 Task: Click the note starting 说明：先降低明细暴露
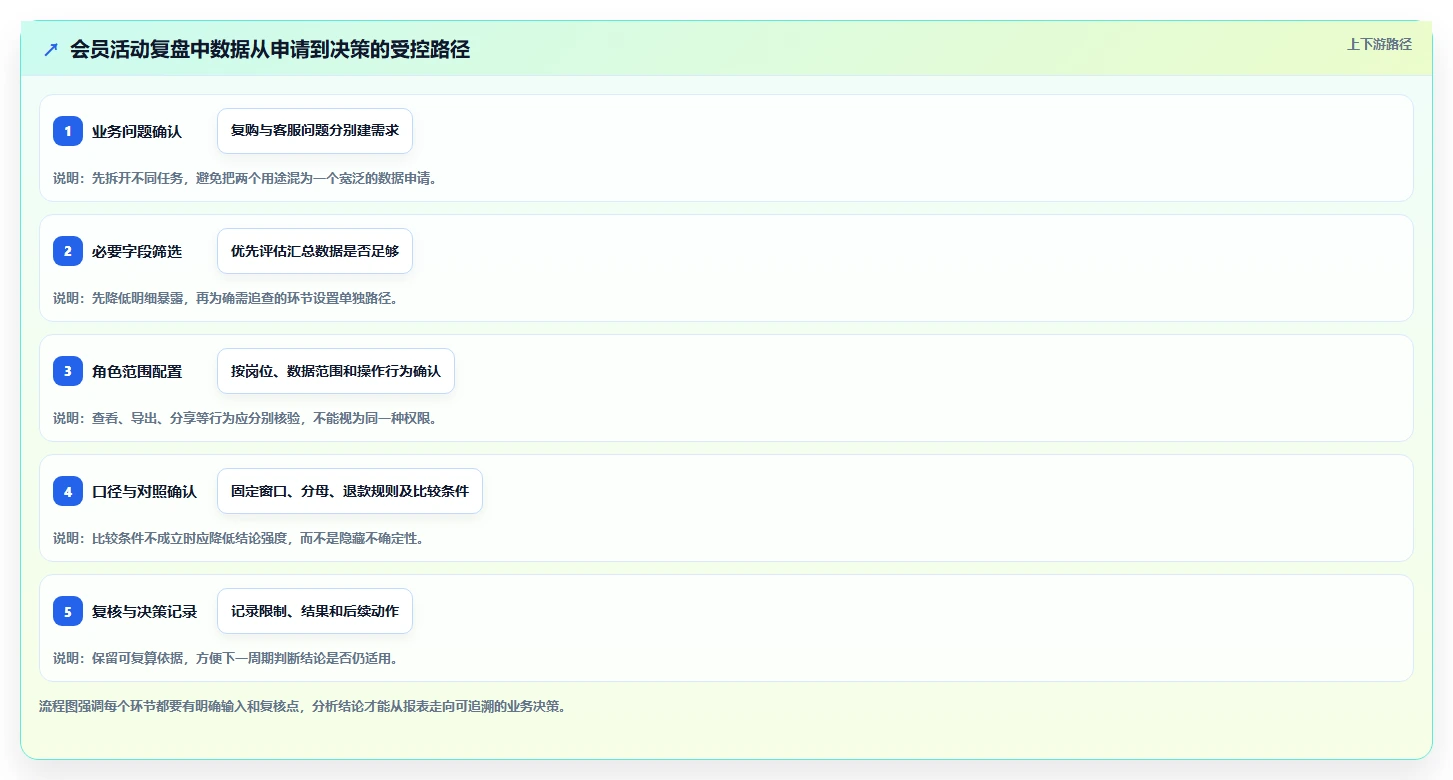click(226, 298)
